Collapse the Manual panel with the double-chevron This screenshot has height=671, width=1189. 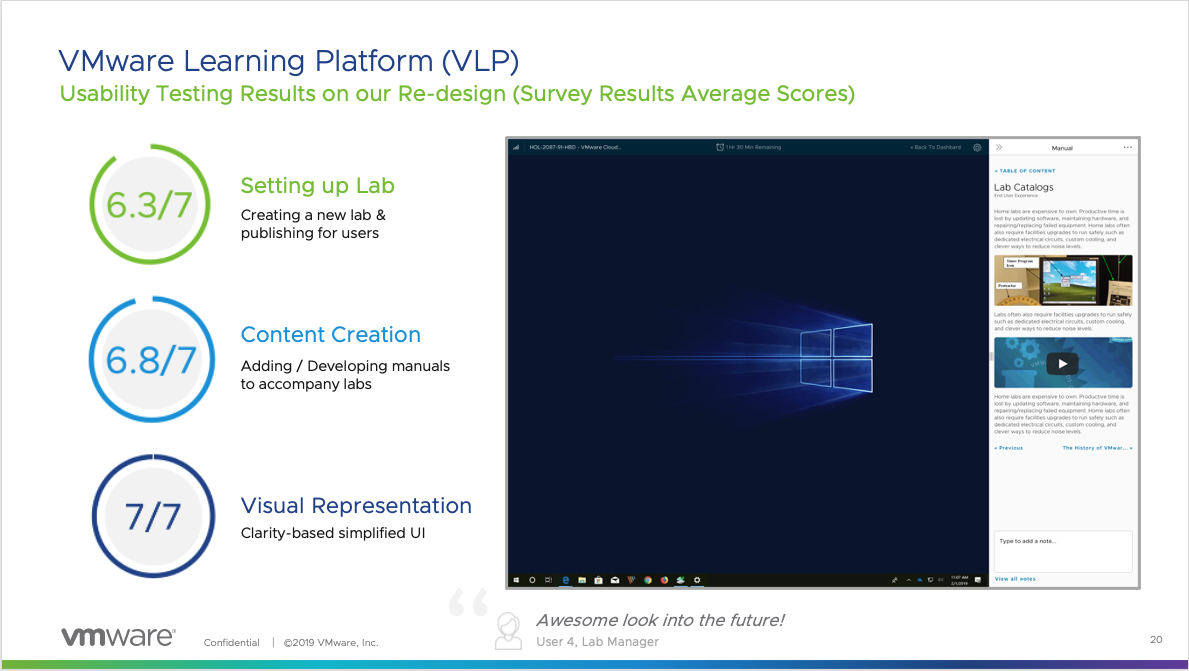(999, 147)
